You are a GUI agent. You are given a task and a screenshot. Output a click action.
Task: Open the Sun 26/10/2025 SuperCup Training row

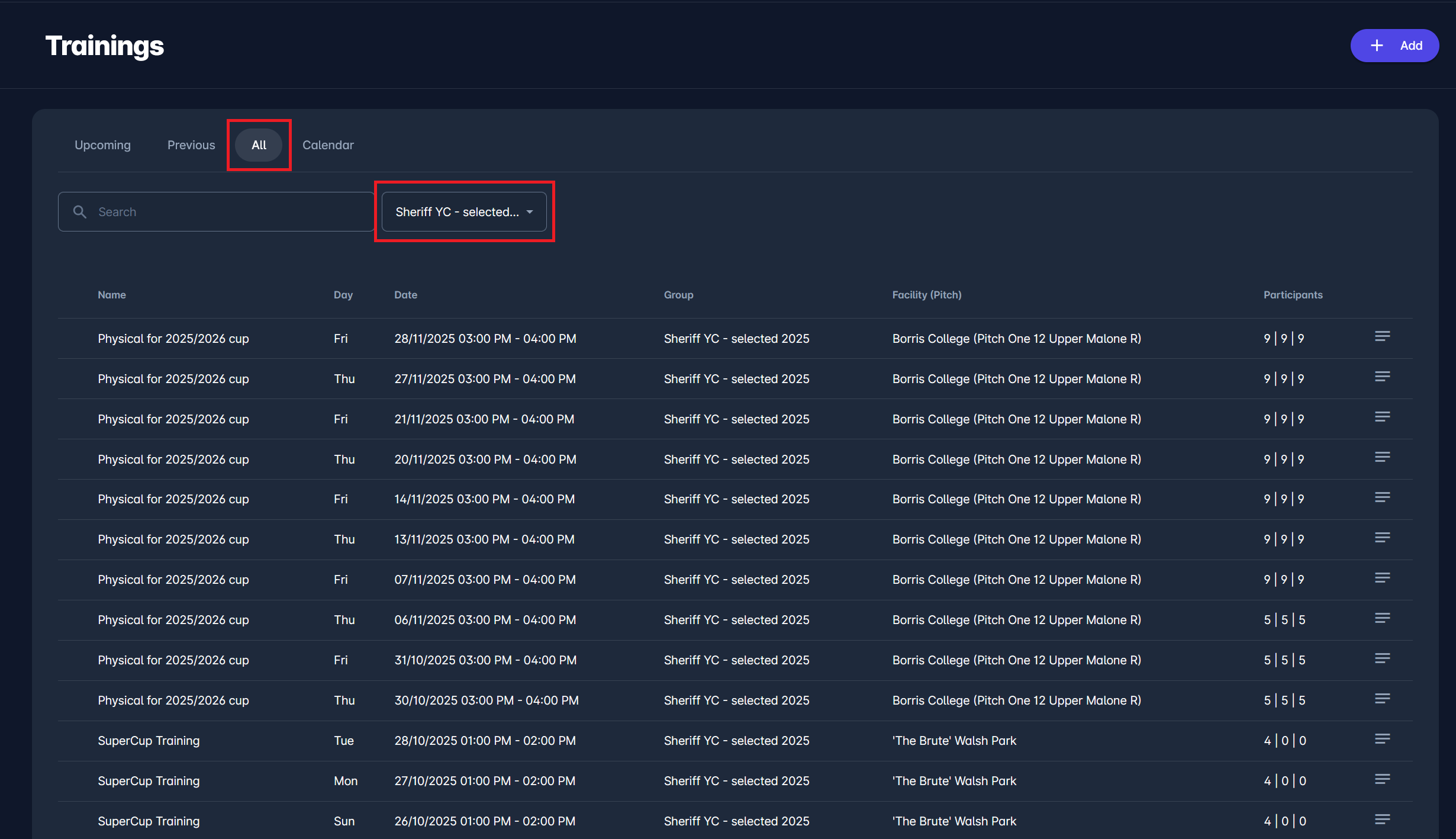coord(149,821)
